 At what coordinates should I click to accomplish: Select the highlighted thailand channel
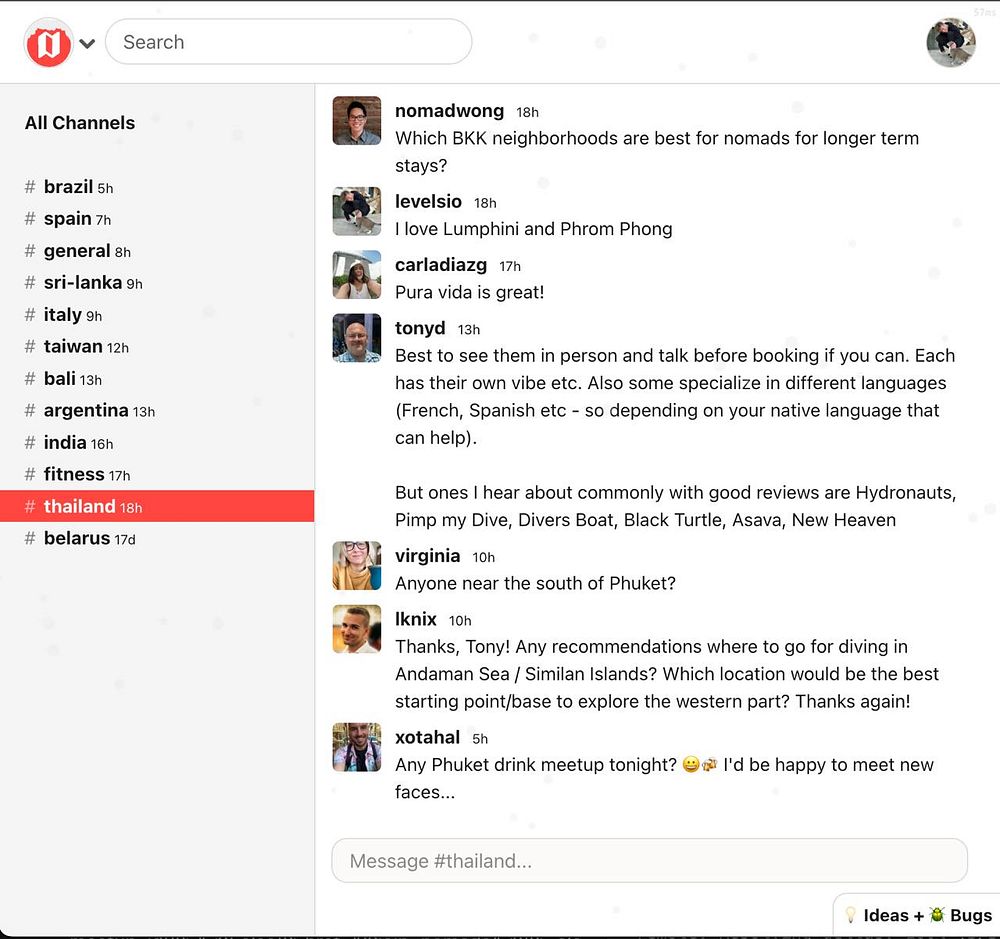click(157, 506)
